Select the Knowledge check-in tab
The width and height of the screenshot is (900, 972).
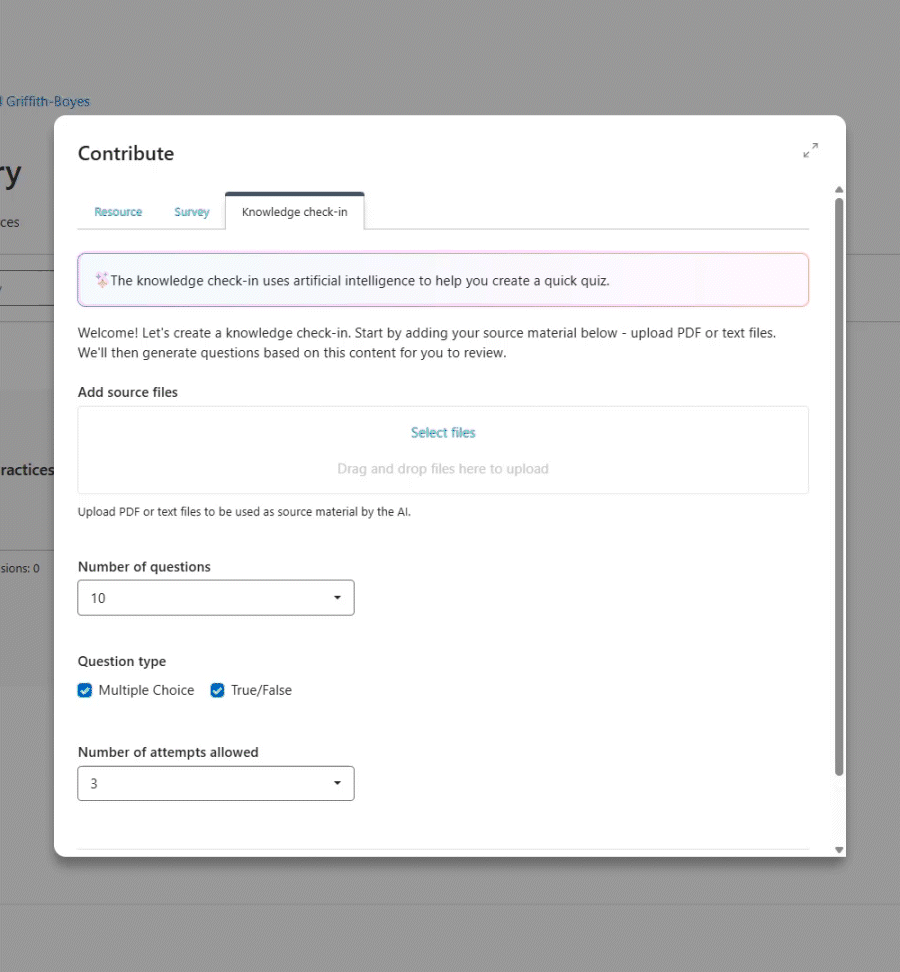pyautogui.click(x=294, y=211)
